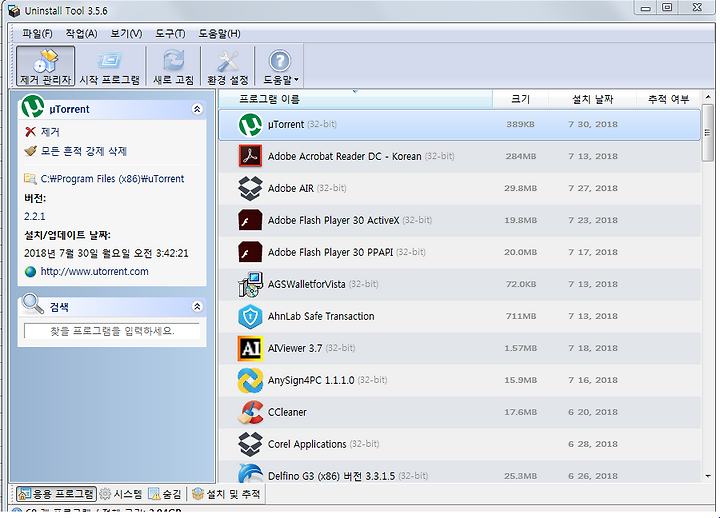Switch to the 숨김 hidden tab

click(x=165, y=494)
